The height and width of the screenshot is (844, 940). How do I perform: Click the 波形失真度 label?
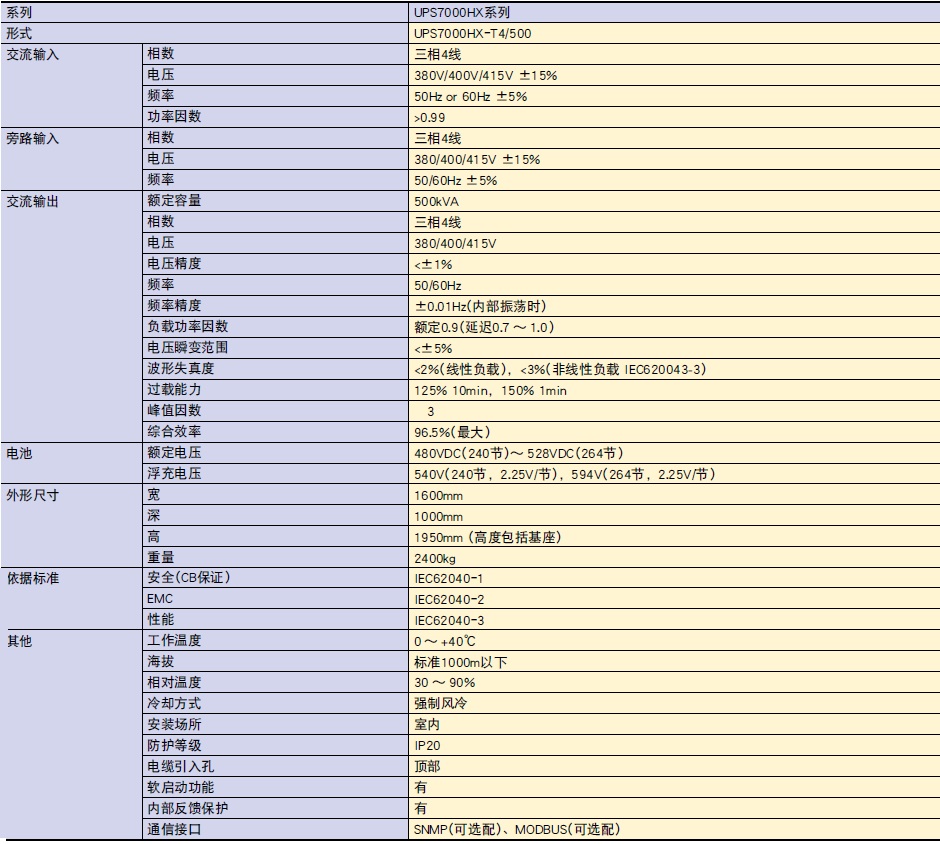click(180, 368)
